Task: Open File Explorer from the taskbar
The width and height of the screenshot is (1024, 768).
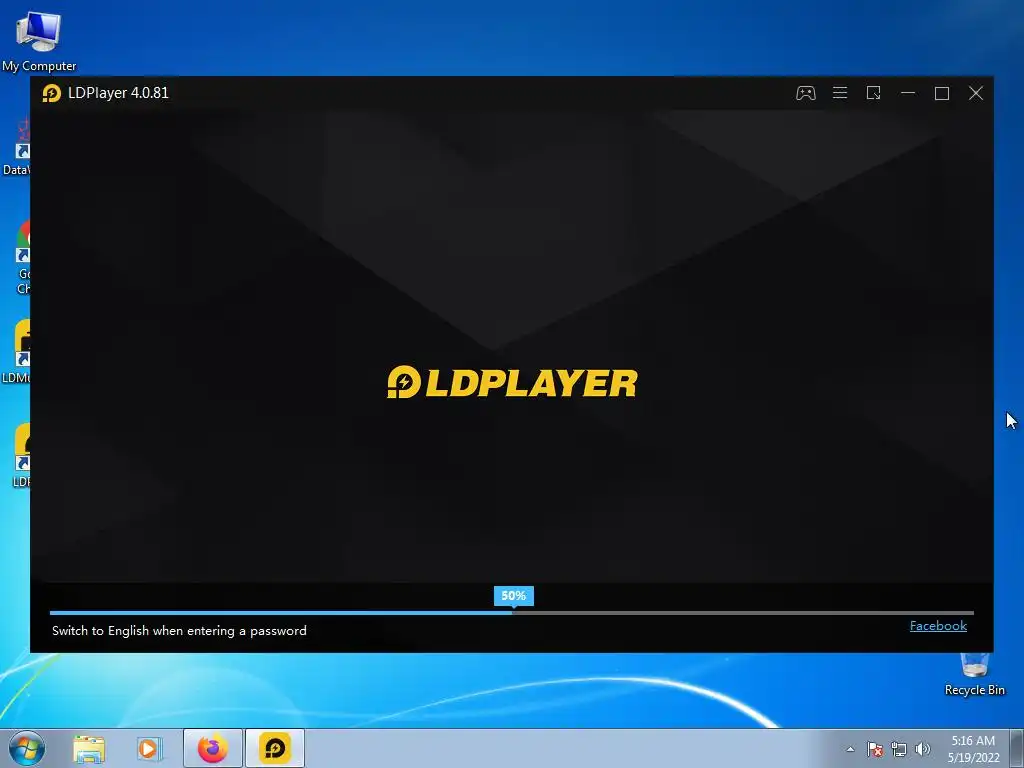Action: (x=89, y=748)
